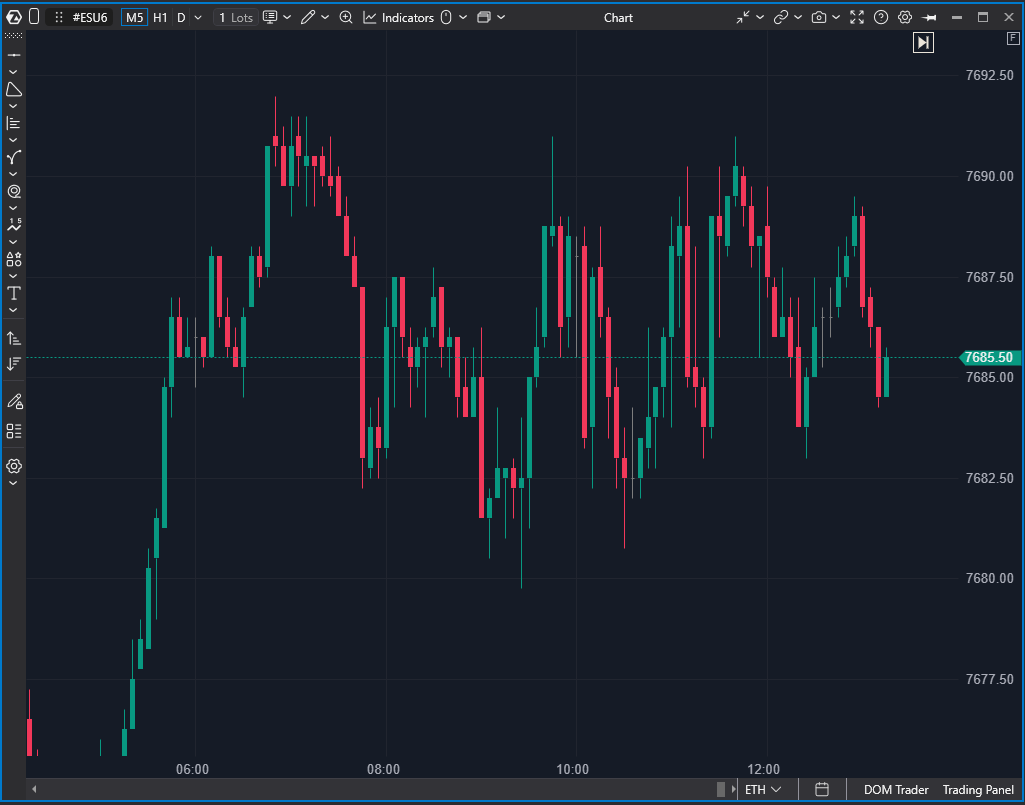Viewport: 1025px width, 805px height.
Task: Expand the mouse mode dropdown
Action: pyautogui.click(x=463, y=18)
